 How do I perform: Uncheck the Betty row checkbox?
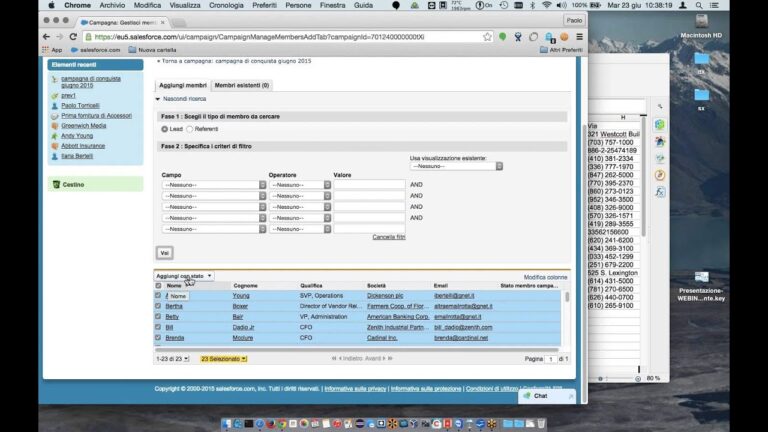pyautogui.click(x=158, y=317)
